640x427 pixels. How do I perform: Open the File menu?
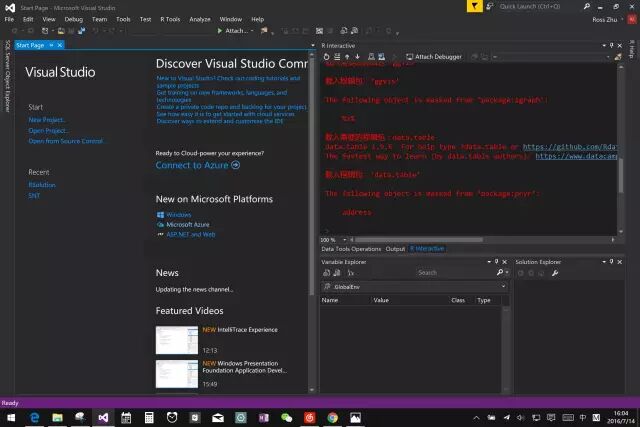[x=9, y=19]
